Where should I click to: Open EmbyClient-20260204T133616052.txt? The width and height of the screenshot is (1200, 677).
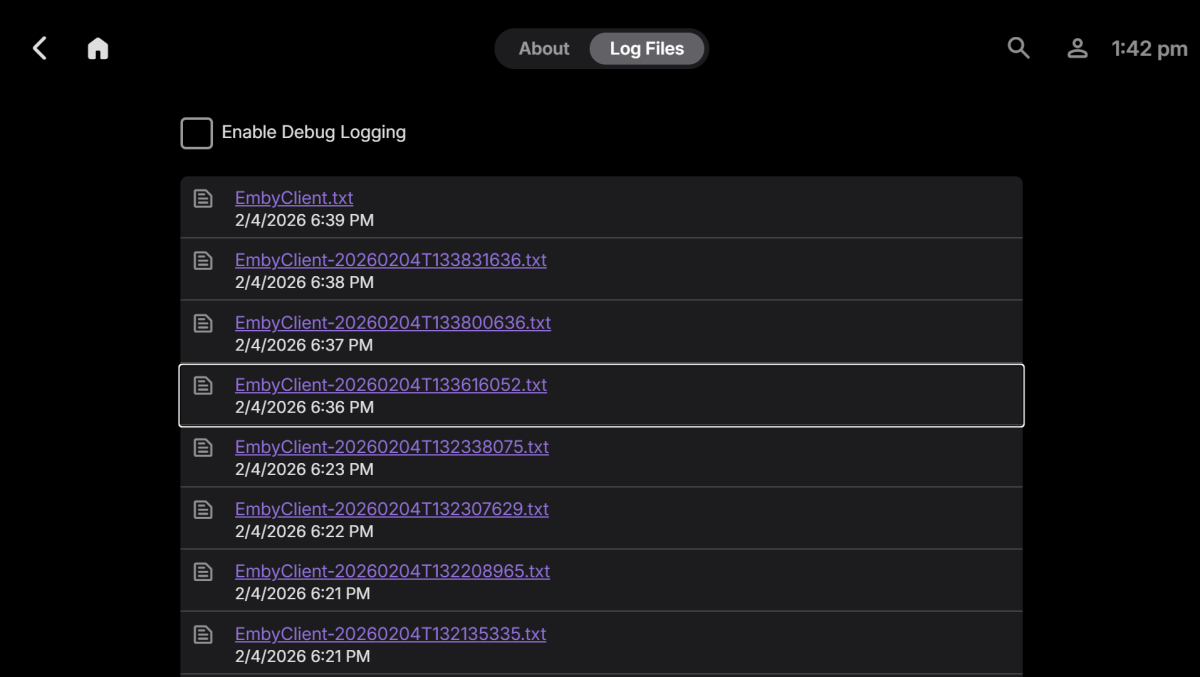[x=390, y=385]
